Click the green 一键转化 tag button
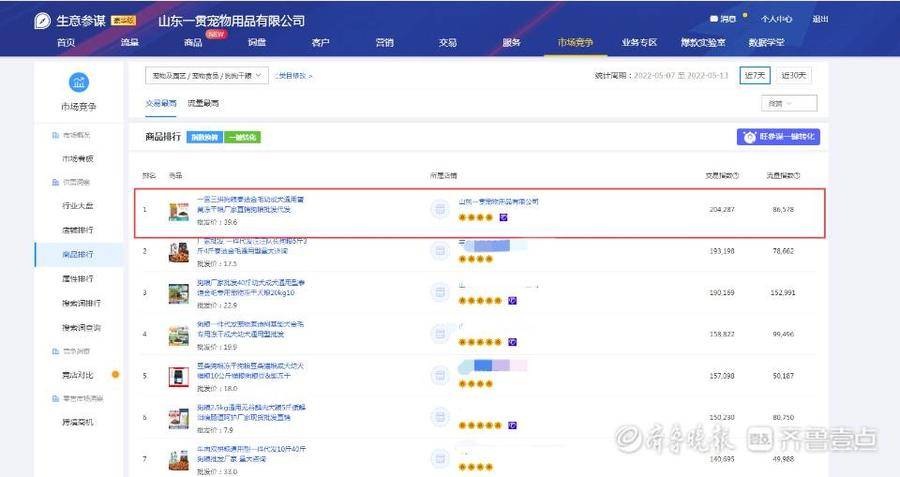 242,137
